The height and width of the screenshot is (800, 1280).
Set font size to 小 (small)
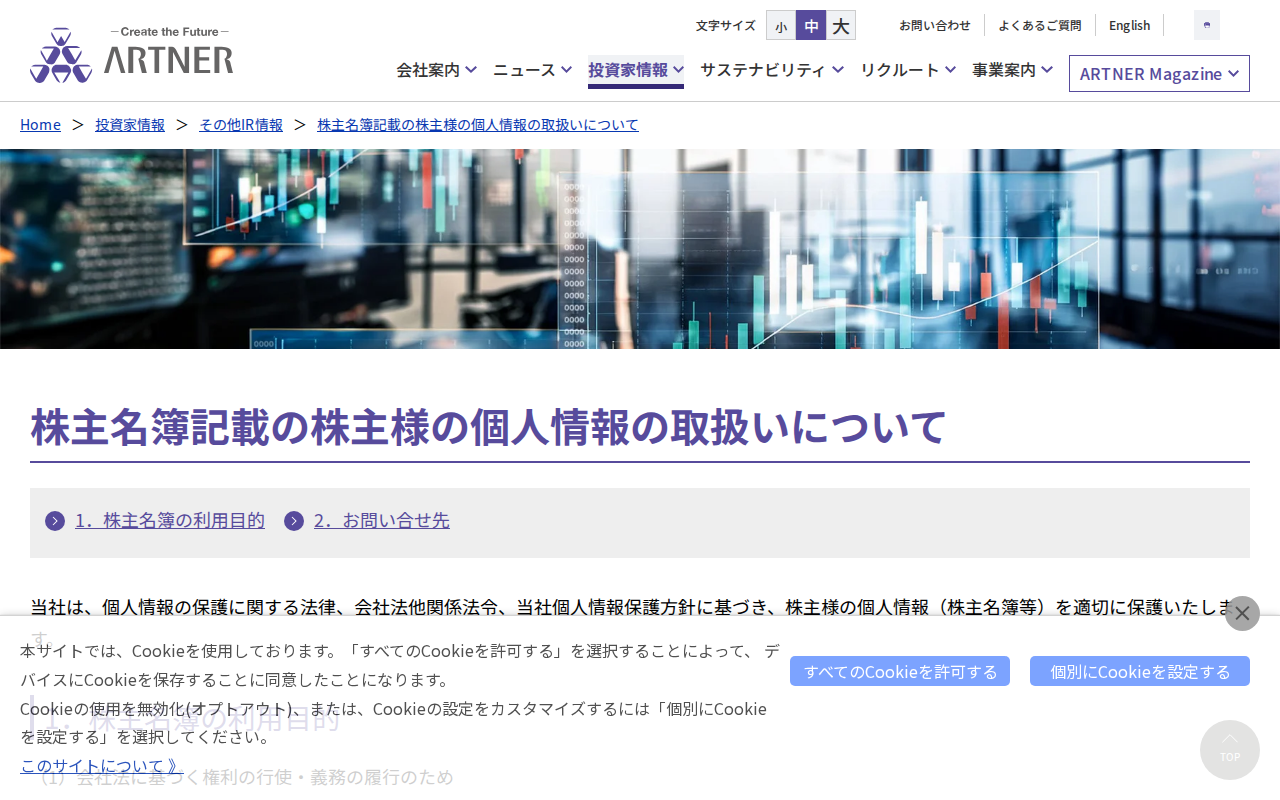click(781, 26)
